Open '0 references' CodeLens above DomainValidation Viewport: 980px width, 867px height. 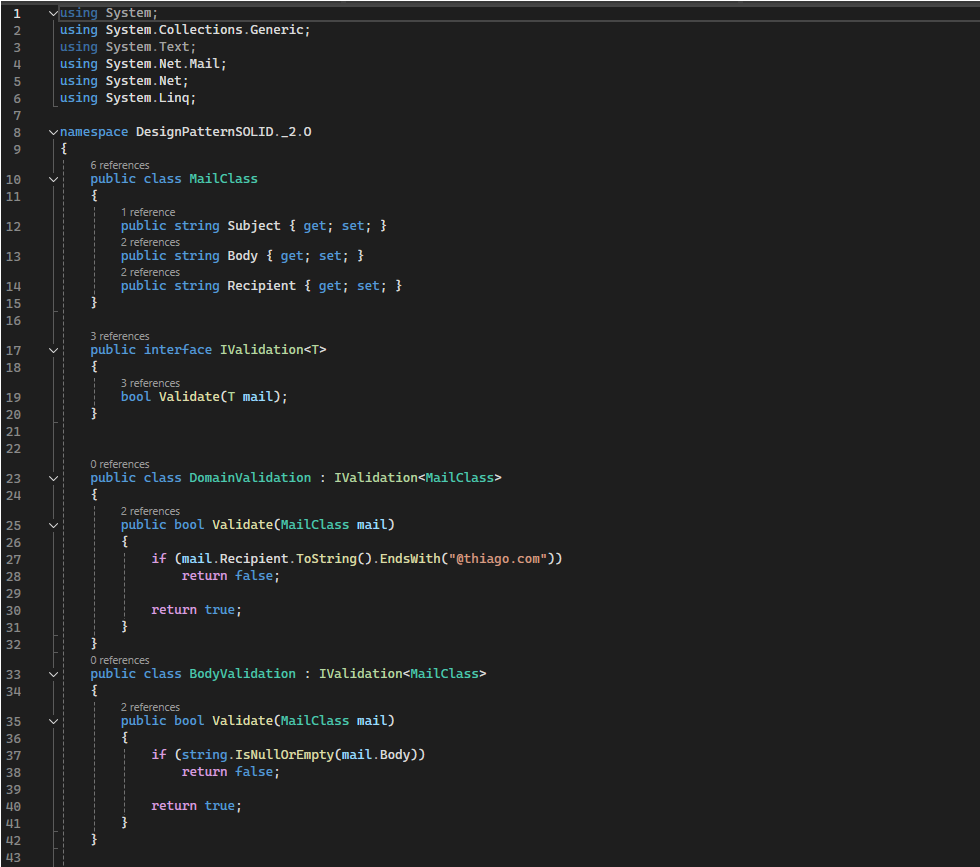120,464
